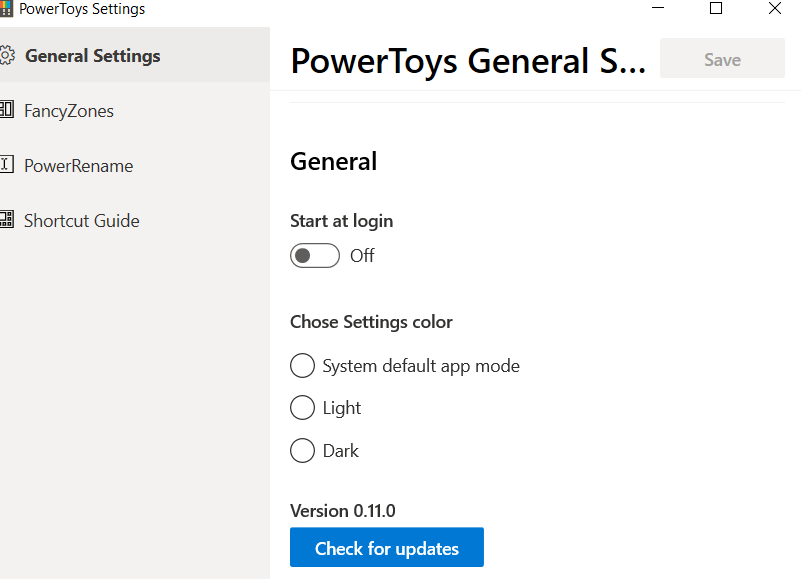Choose the Dark settings color
This screenshot has height=579, width=801.
click(x=302, y=450)
